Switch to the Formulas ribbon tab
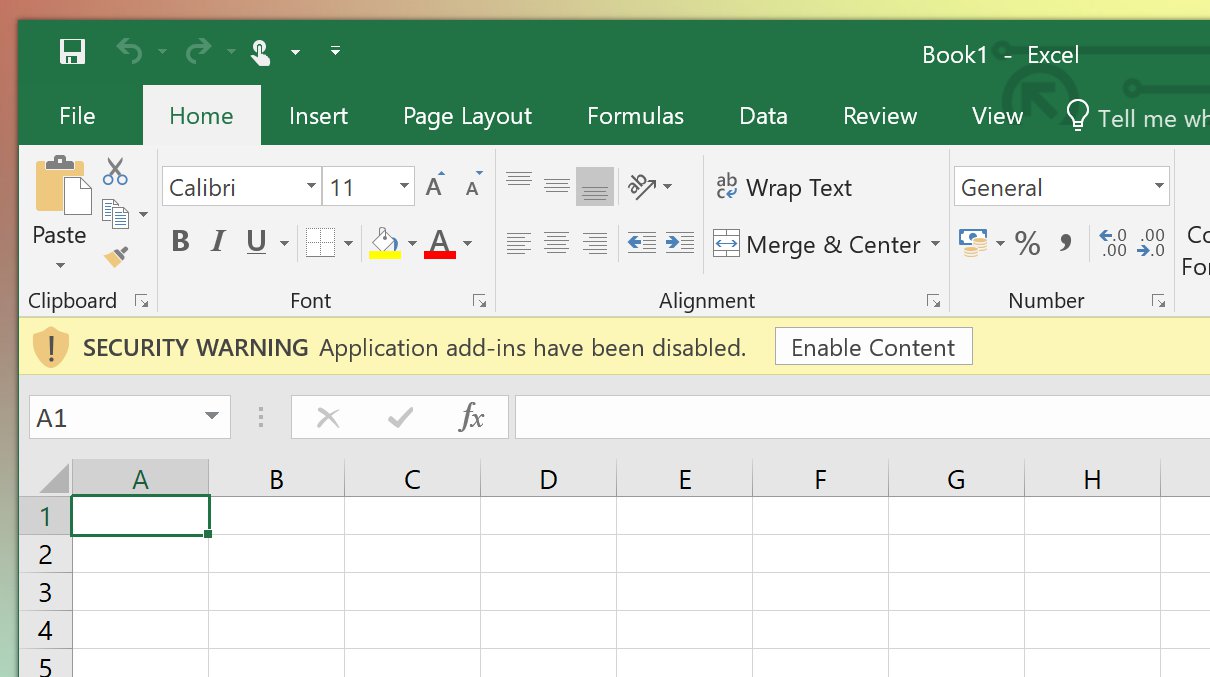Screen dimensions: 1210x677 pos(635,116)
